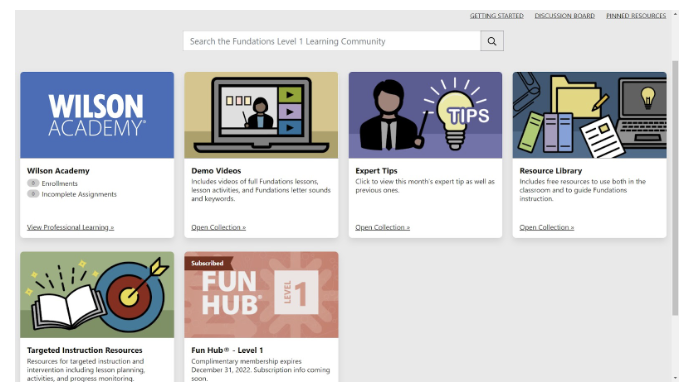Click the Demo Videos laptop thumbnail
Viewport: 694px width, 392px height.
point(261,115)
